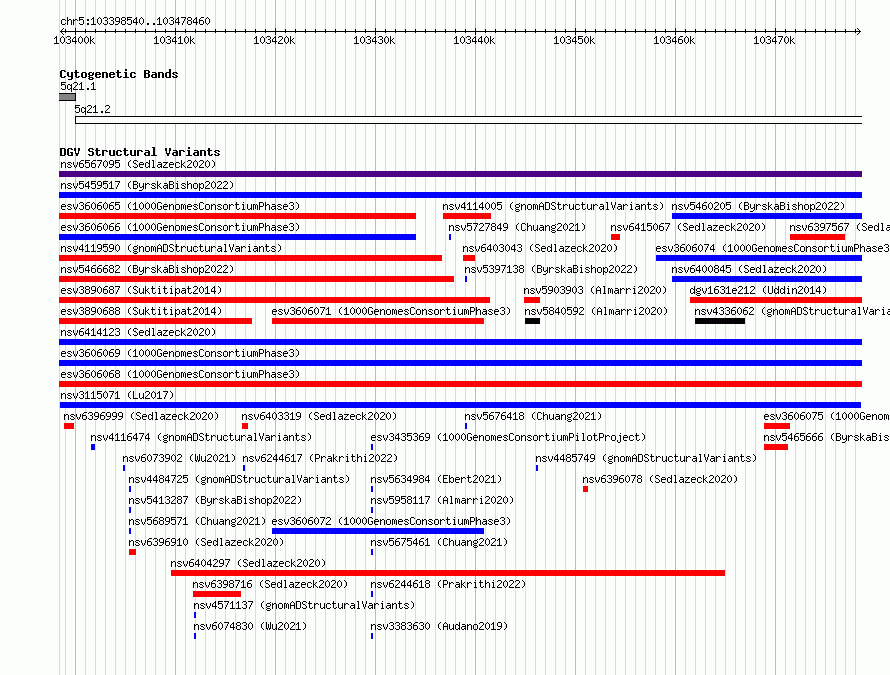Click the nsv6403319 (Sedlazeck2020) label

tap(319, 416)
